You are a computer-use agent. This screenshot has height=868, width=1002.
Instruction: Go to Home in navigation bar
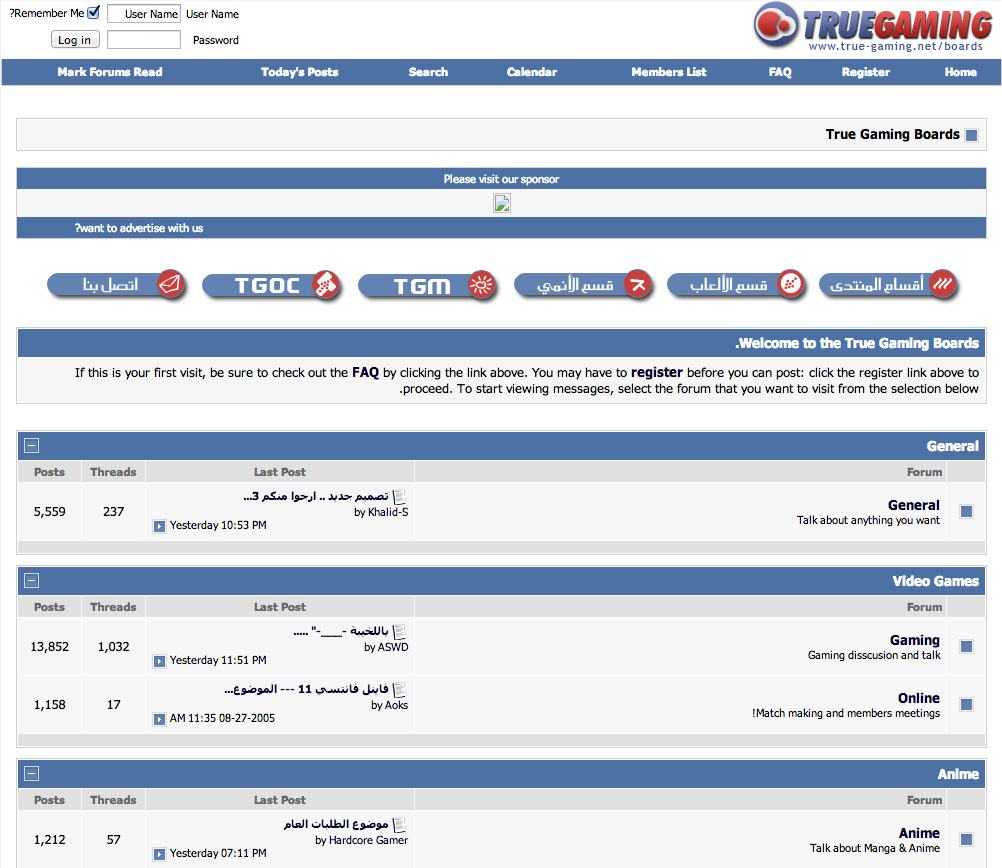tap(960, 72)
